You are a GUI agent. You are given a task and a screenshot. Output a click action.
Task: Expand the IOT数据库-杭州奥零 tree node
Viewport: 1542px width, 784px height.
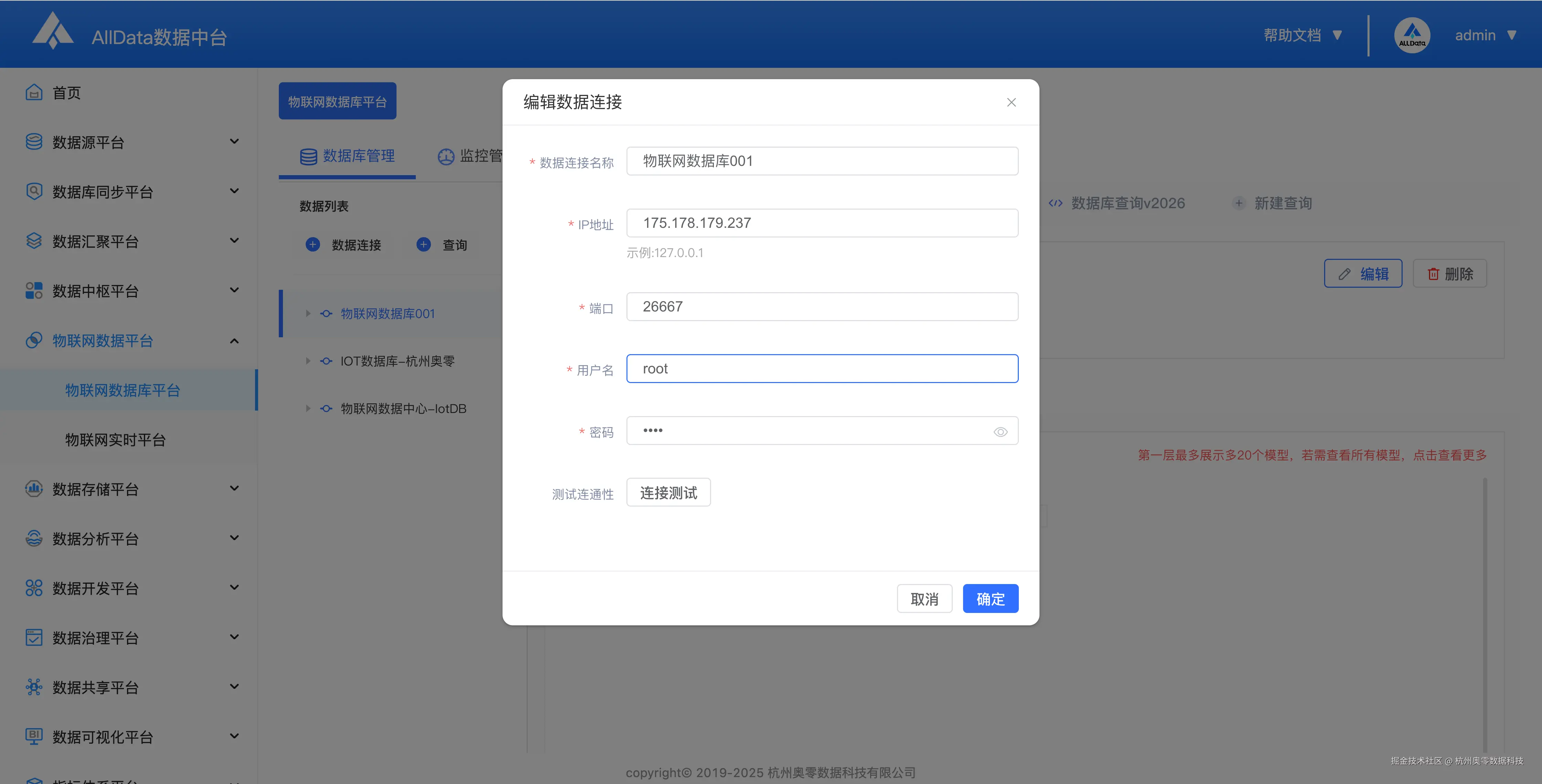coord(308,361)
